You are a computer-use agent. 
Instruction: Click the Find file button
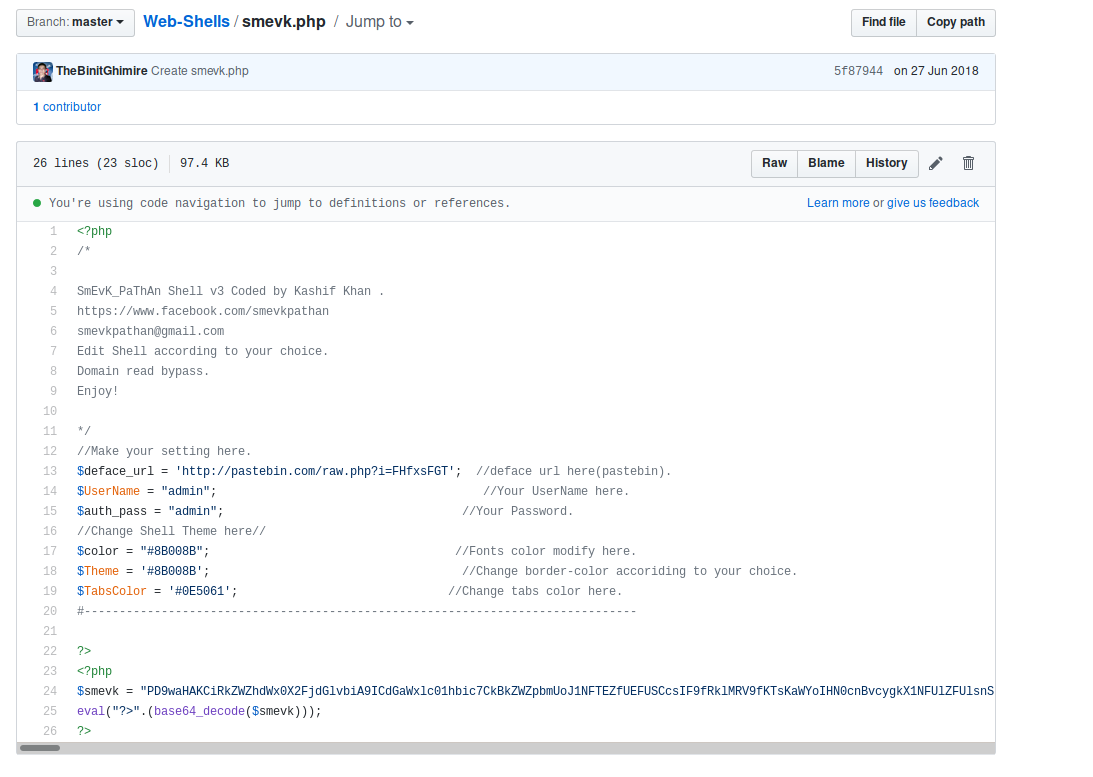pyautogui.click(x=883, y=22)
